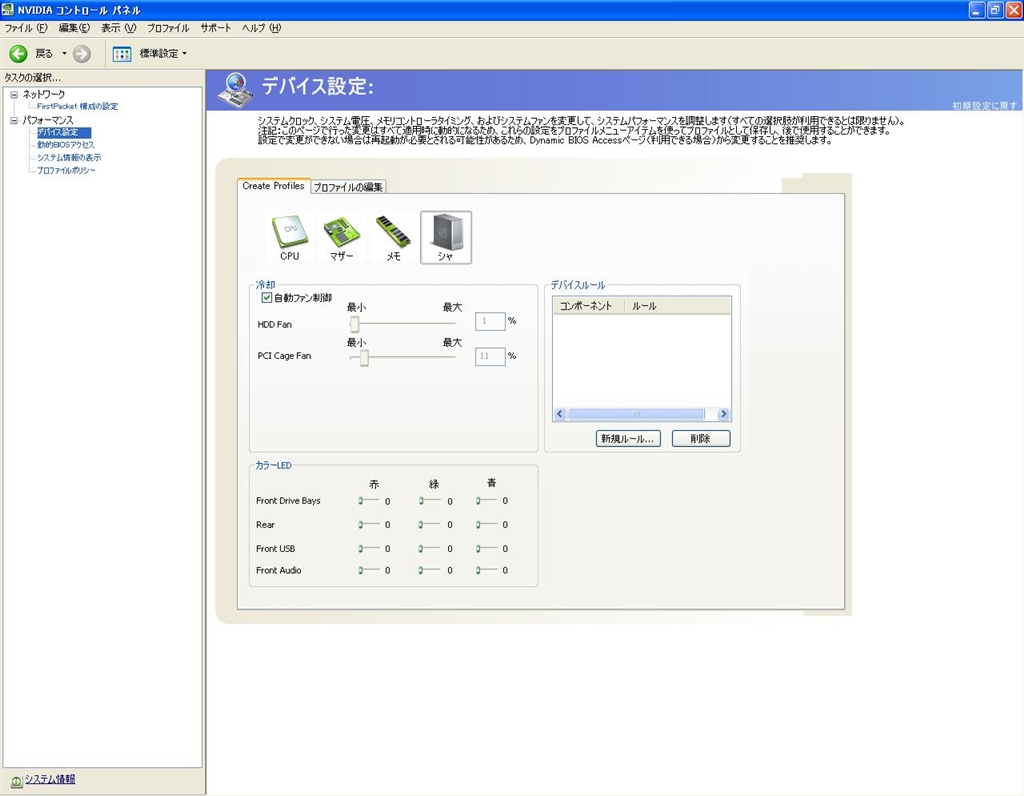Screen dimensions: 1024x796
Task: Toggle the 自動ファン制御 checkbox
Action: [x=266, y=298]
